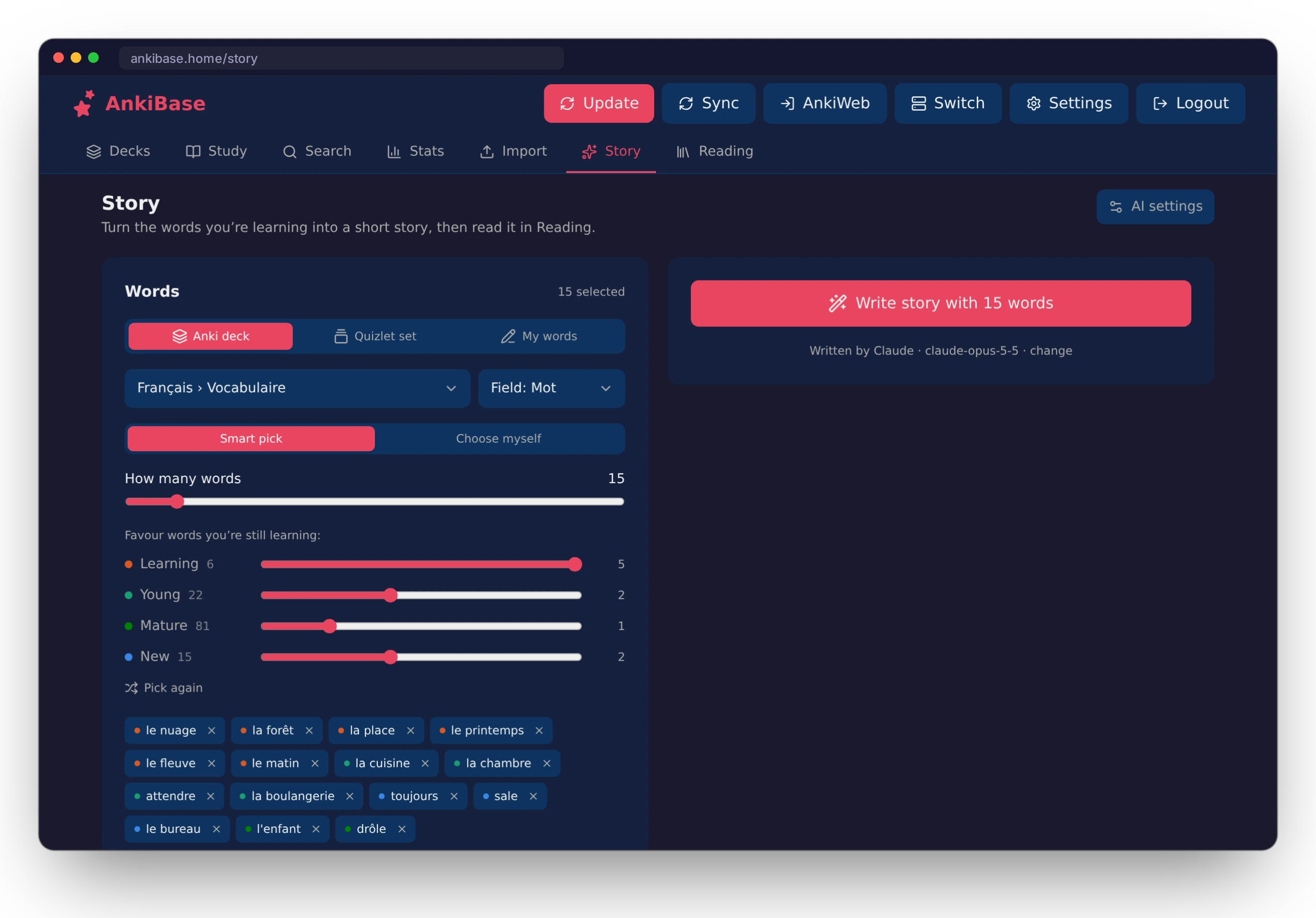Remove the 'le fleuve' word chip
This screenshot has width=1316, height=918.
tap(211, 763)
